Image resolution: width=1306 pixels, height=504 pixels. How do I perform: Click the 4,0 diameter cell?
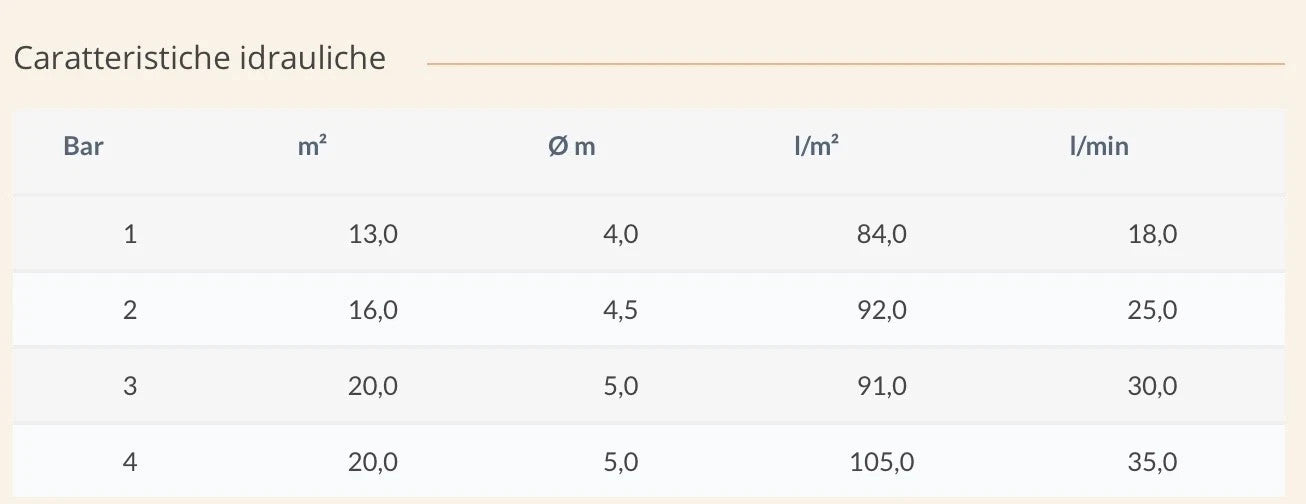tap(621, 235)
